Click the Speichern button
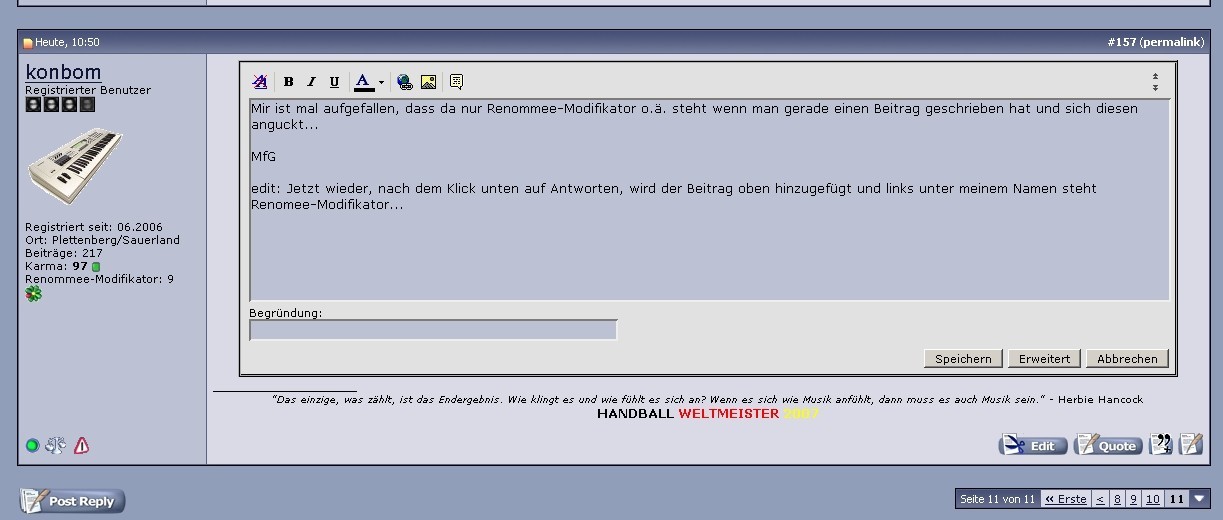This screenshot has width=1223, height=520. [963, 358]
